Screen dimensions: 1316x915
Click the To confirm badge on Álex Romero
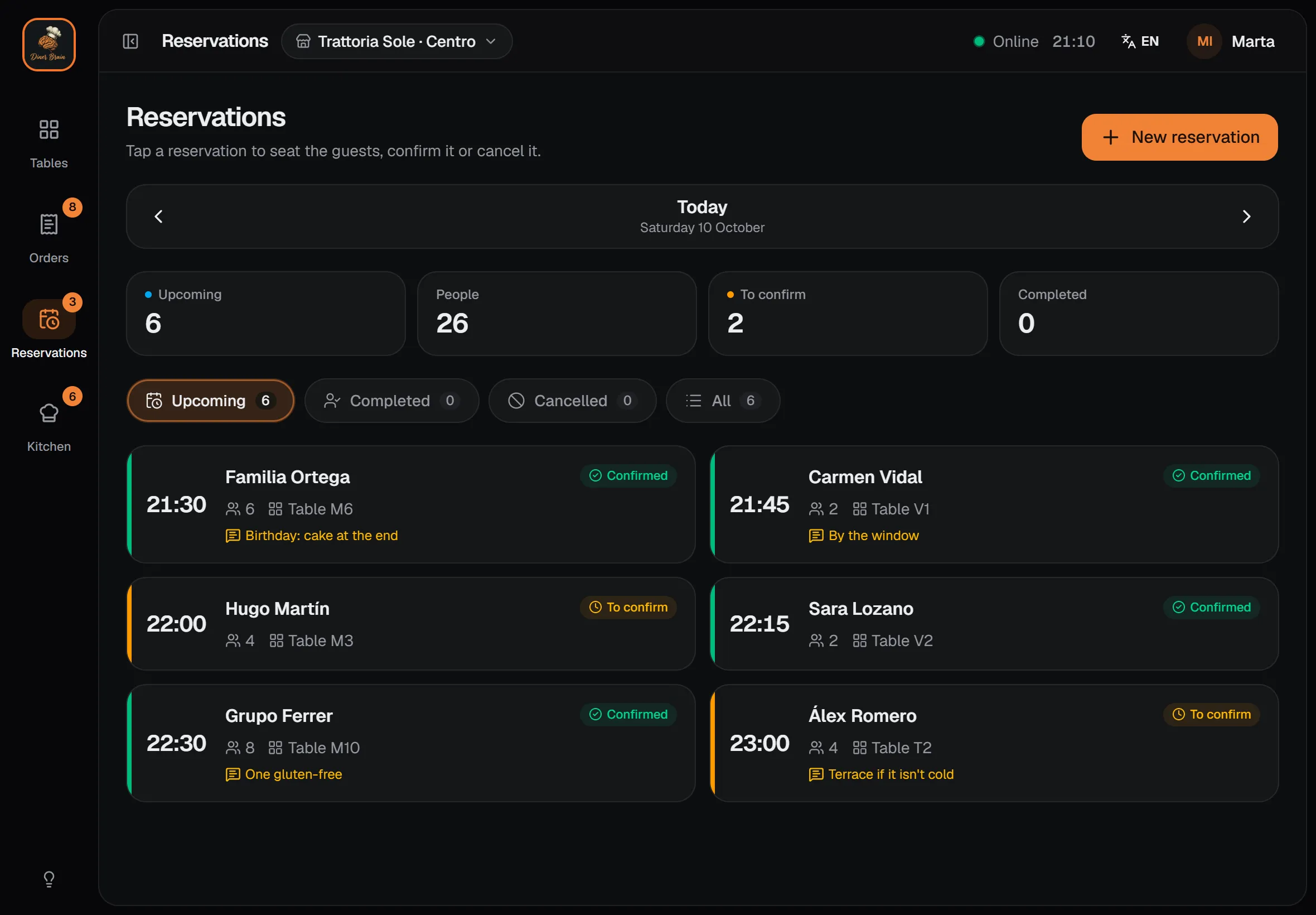[x=1211, y=714]
